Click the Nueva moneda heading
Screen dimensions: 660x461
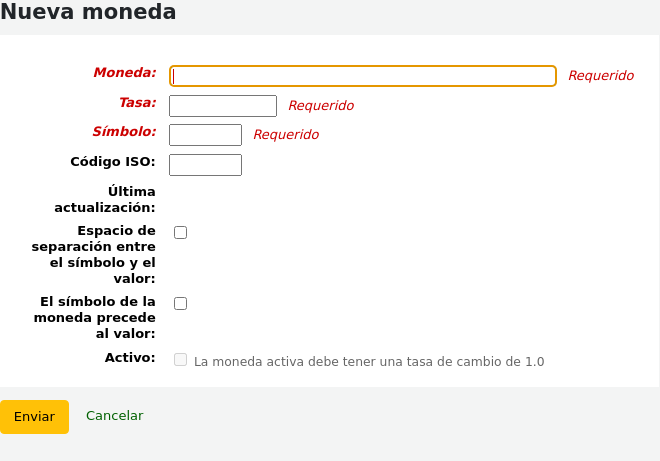tap(88, 13)
